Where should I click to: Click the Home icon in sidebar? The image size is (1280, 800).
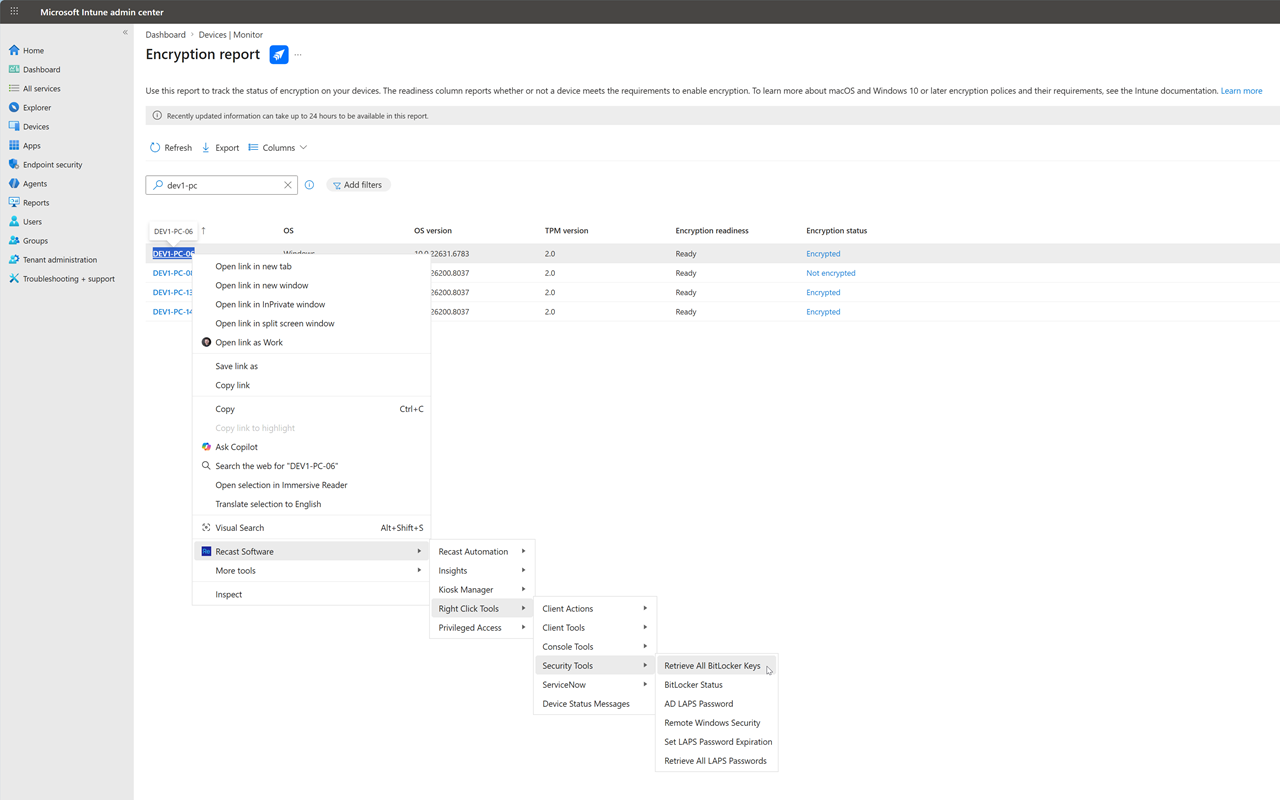point(14,50)
